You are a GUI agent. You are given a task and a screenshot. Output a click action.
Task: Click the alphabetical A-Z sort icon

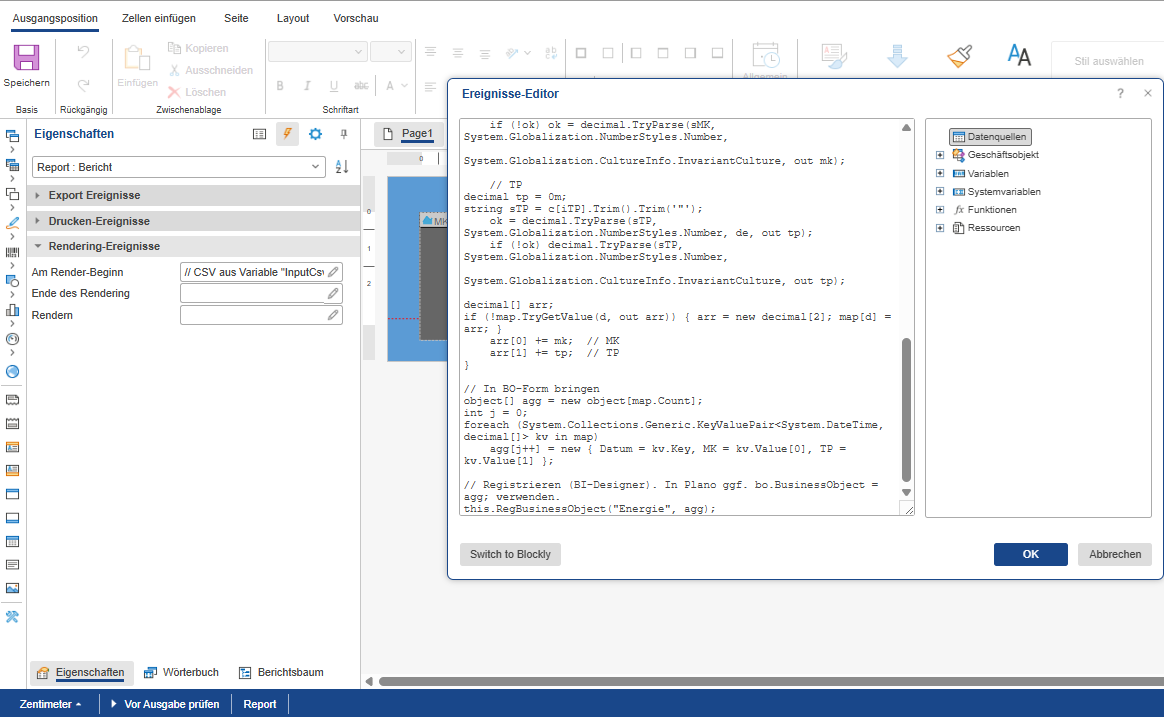point(342,167)
